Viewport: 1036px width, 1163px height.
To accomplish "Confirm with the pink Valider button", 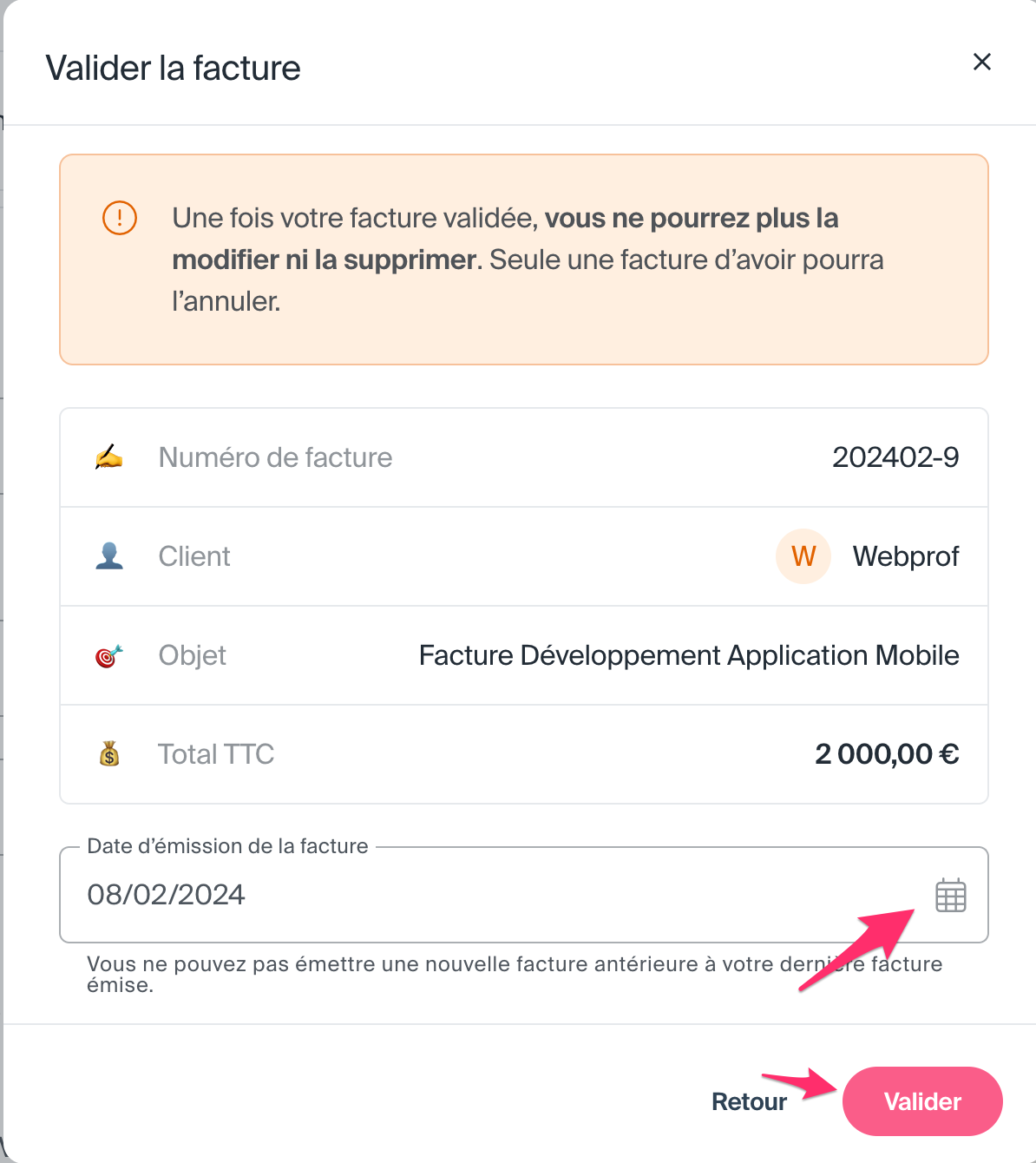I will pos(922,1101).
